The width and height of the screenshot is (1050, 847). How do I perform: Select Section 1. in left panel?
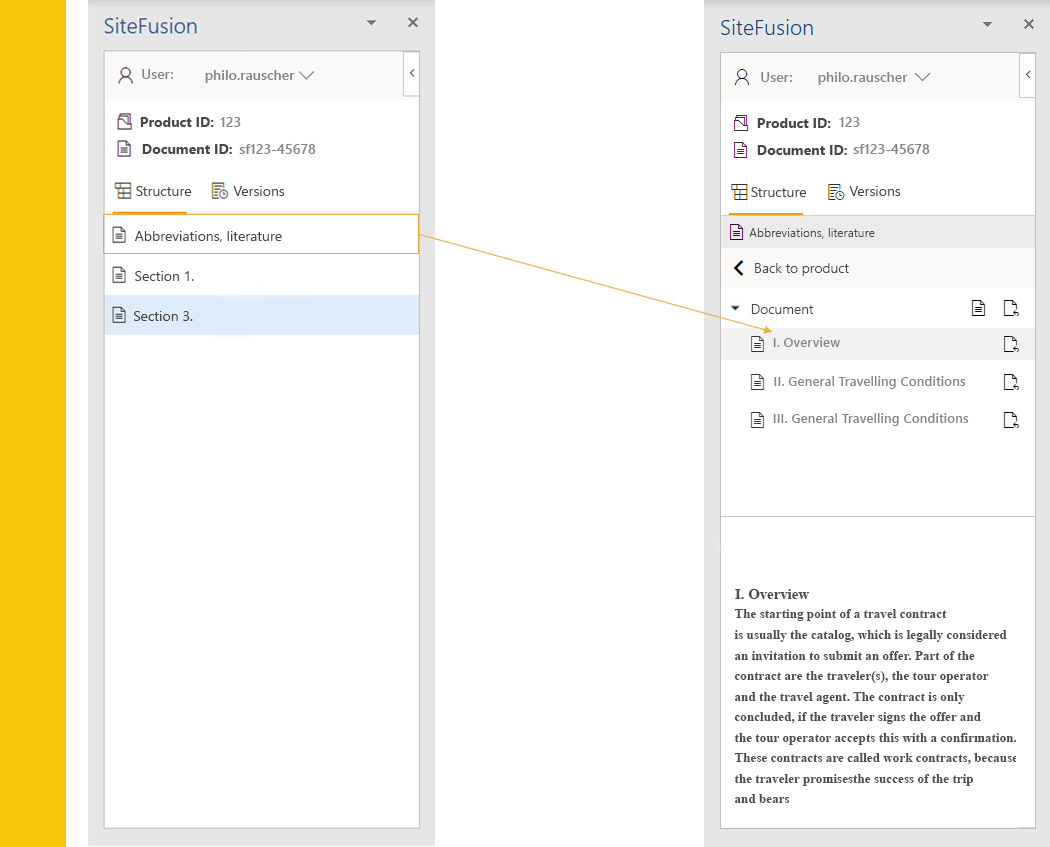coord(261,275)
